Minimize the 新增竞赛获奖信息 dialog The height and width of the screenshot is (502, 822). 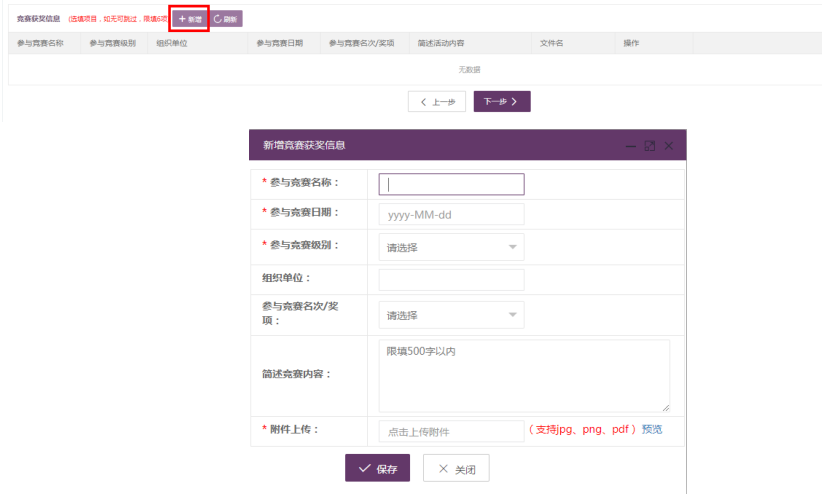click(630, 146)
